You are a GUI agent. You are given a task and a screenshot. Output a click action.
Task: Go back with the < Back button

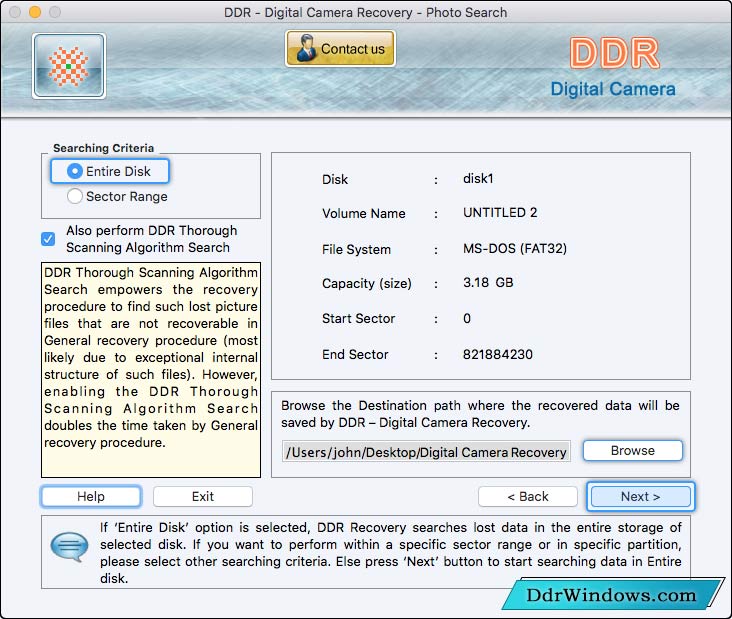tap(528, 496)
